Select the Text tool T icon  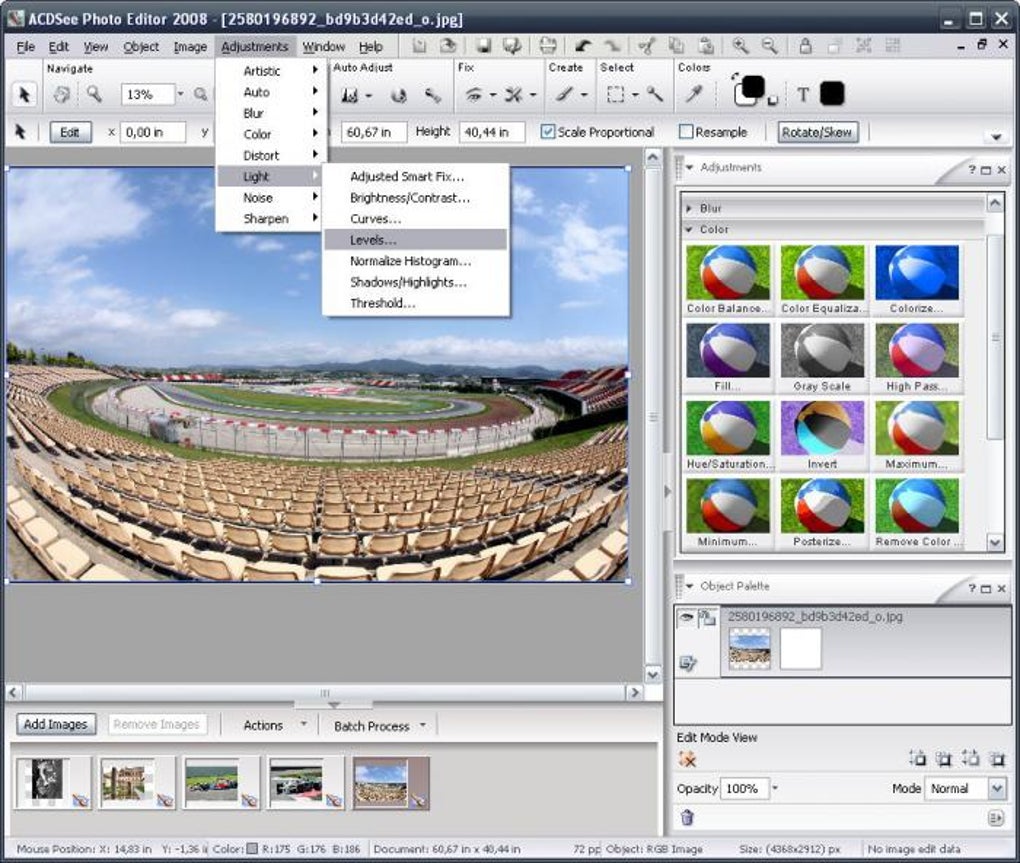coord(803,95)
